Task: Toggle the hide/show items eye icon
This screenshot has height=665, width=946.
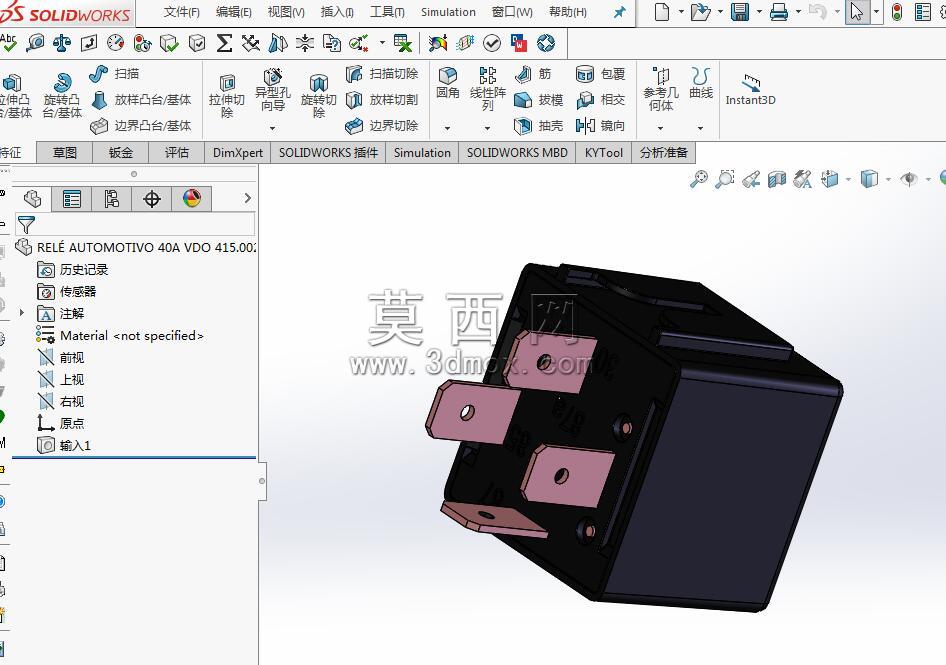Action: 909,179
